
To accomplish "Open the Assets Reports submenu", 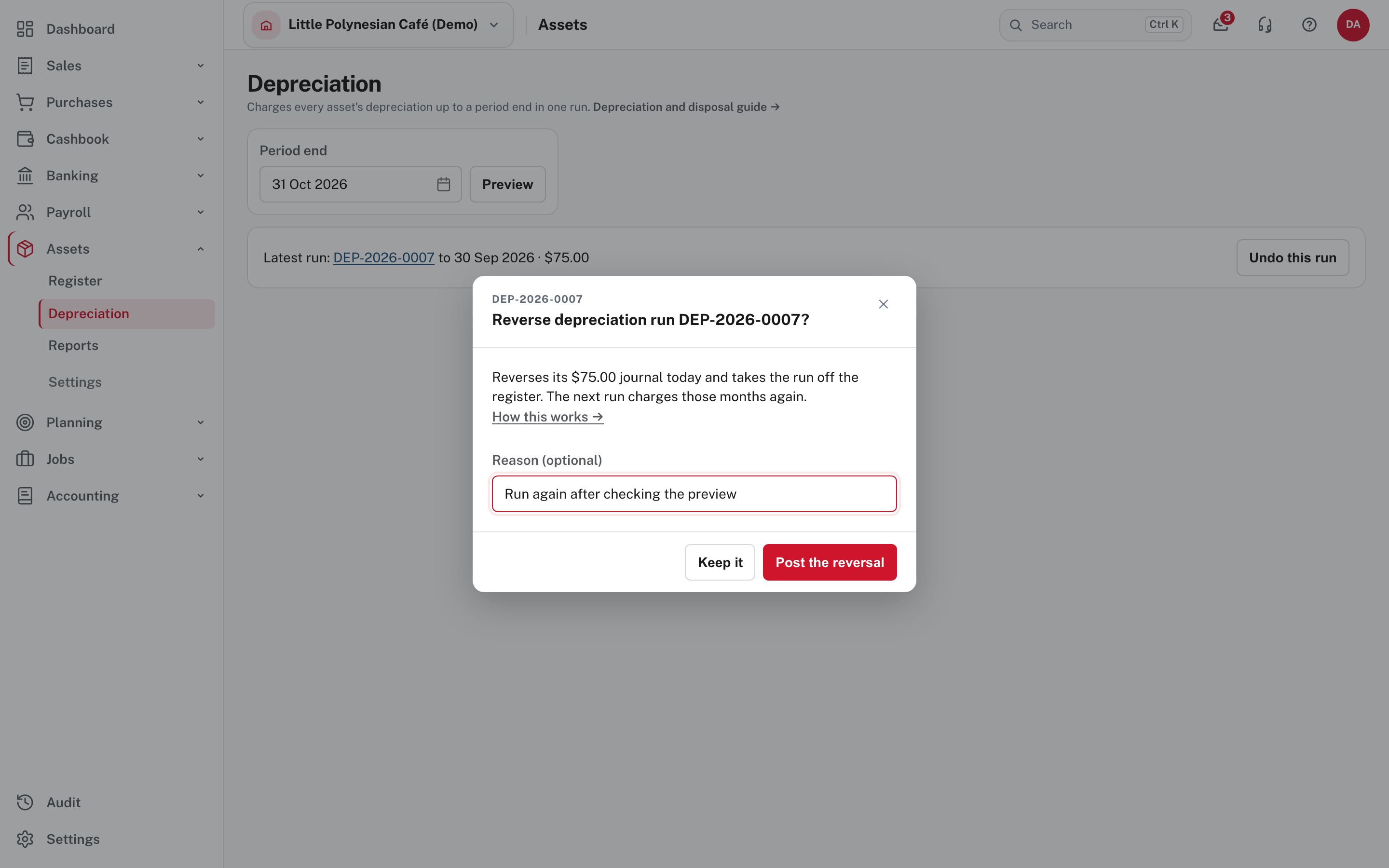I will [x=73, y=346].
